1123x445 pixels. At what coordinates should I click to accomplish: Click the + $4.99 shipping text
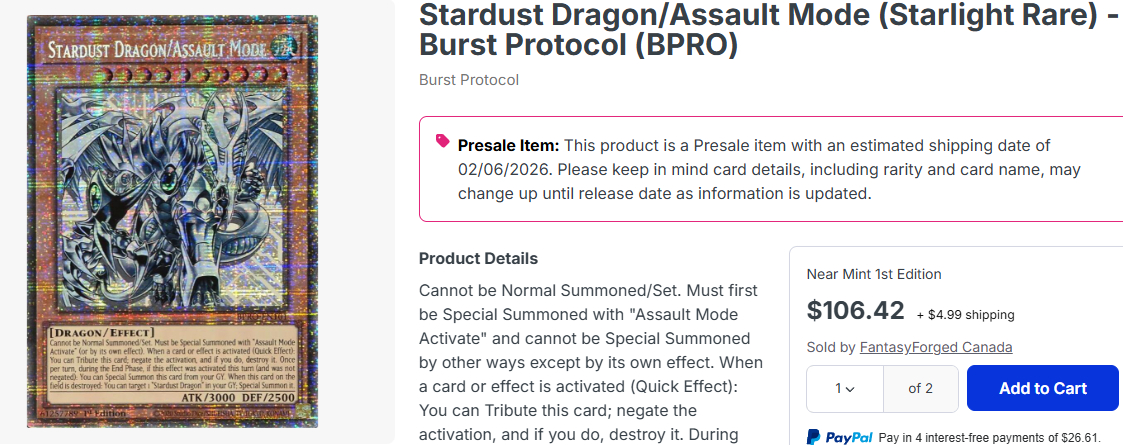click(x=965, y=315)
